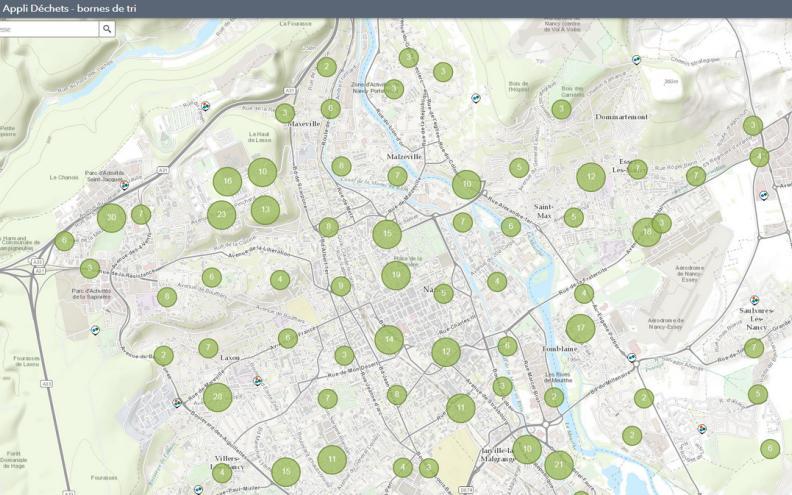The height and width of the screenshot is (495, 792).
Task: Select the cluster bubble labeled 21
Action: coord(559,464)
